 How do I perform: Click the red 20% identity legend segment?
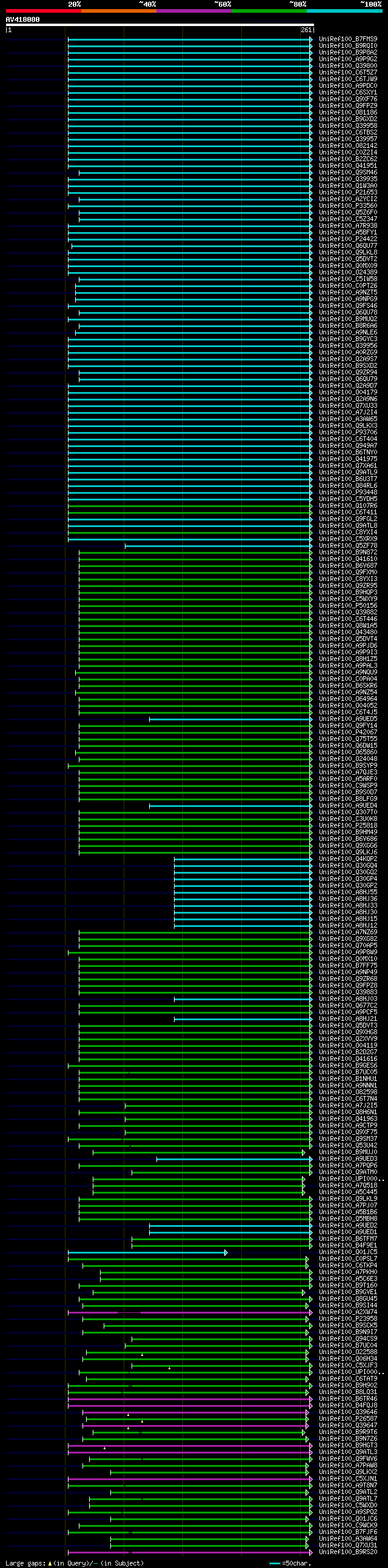[43, 11]
